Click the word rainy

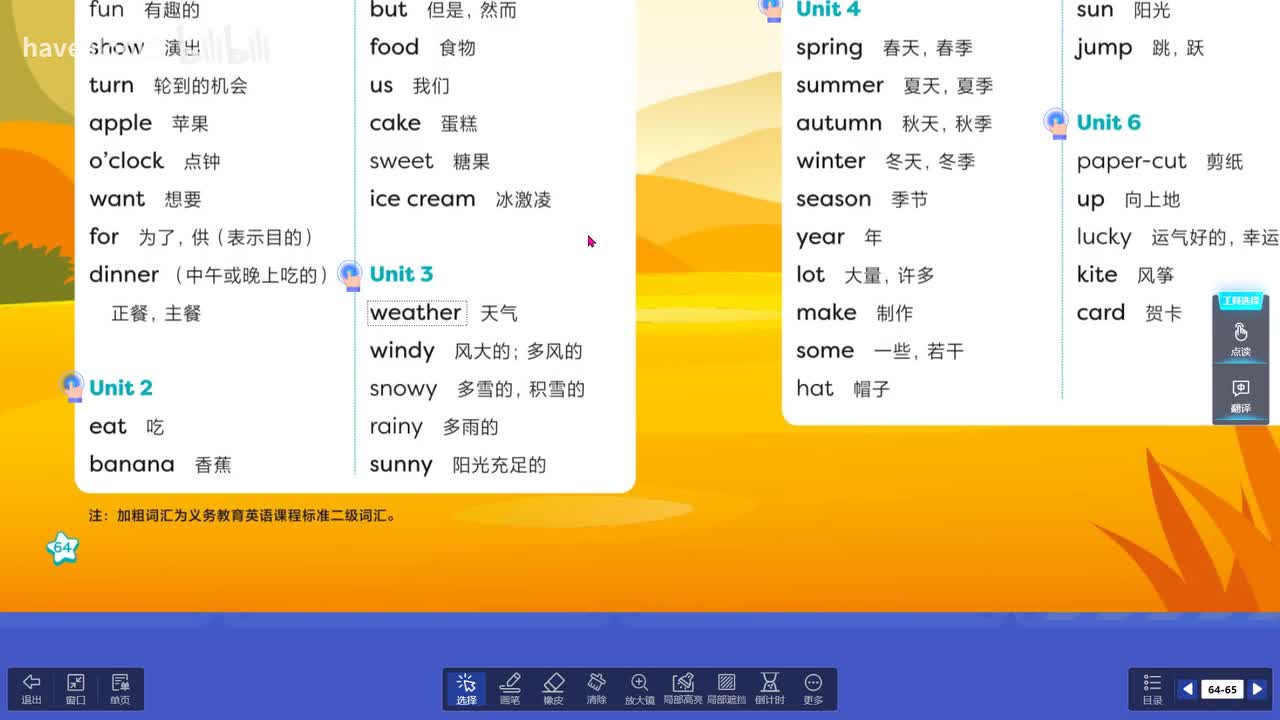pos(396,427)
